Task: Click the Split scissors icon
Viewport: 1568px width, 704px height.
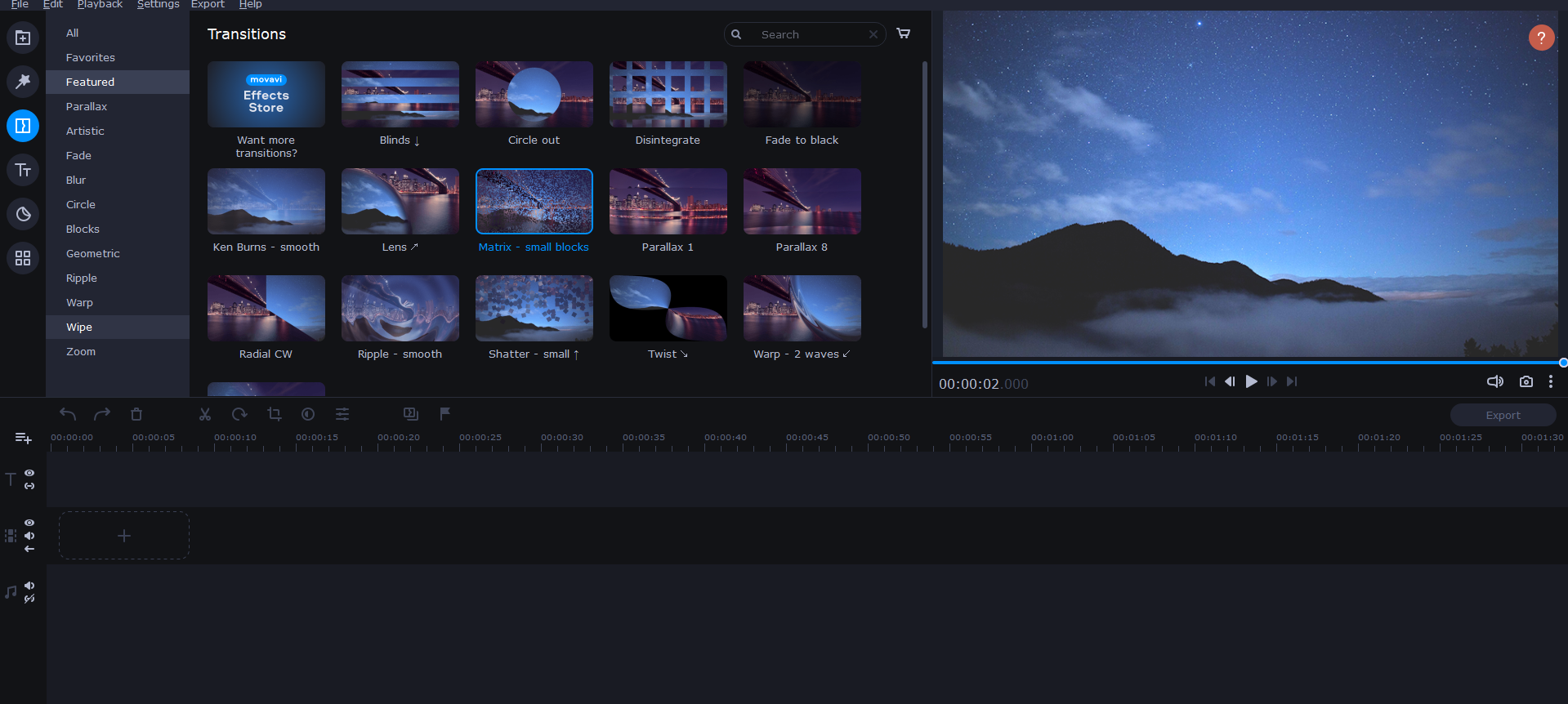Action: (205, 414)
